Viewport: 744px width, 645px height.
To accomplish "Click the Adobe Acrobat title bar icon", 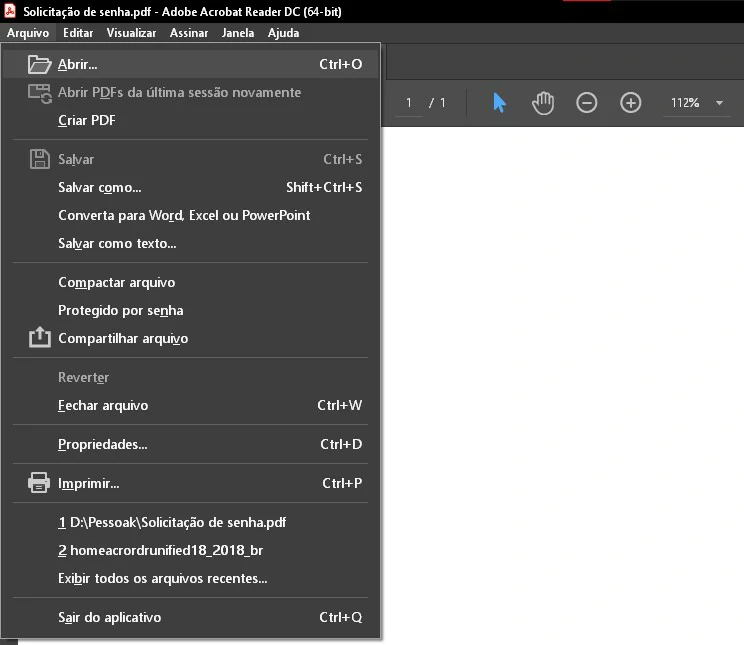I will (10, 11).
